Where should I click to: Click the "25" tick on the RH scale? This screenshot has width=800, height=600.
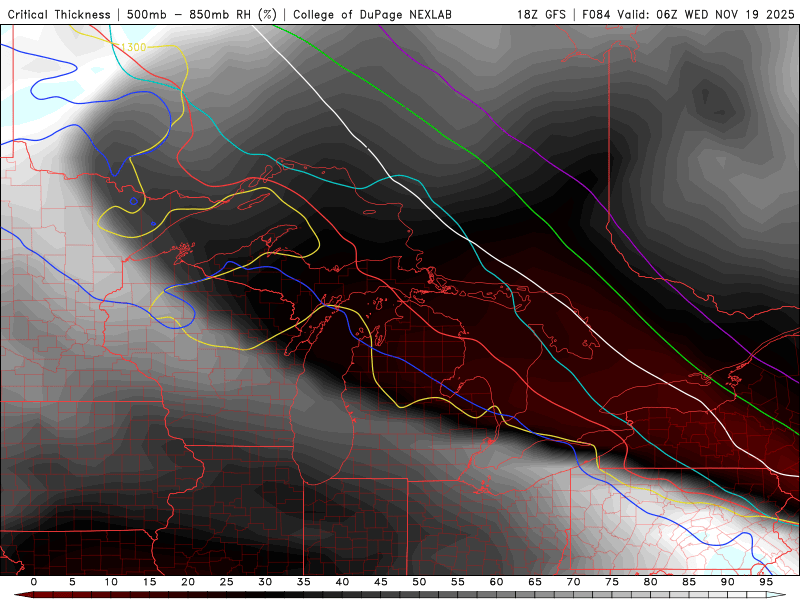click(x=227, y=582)
